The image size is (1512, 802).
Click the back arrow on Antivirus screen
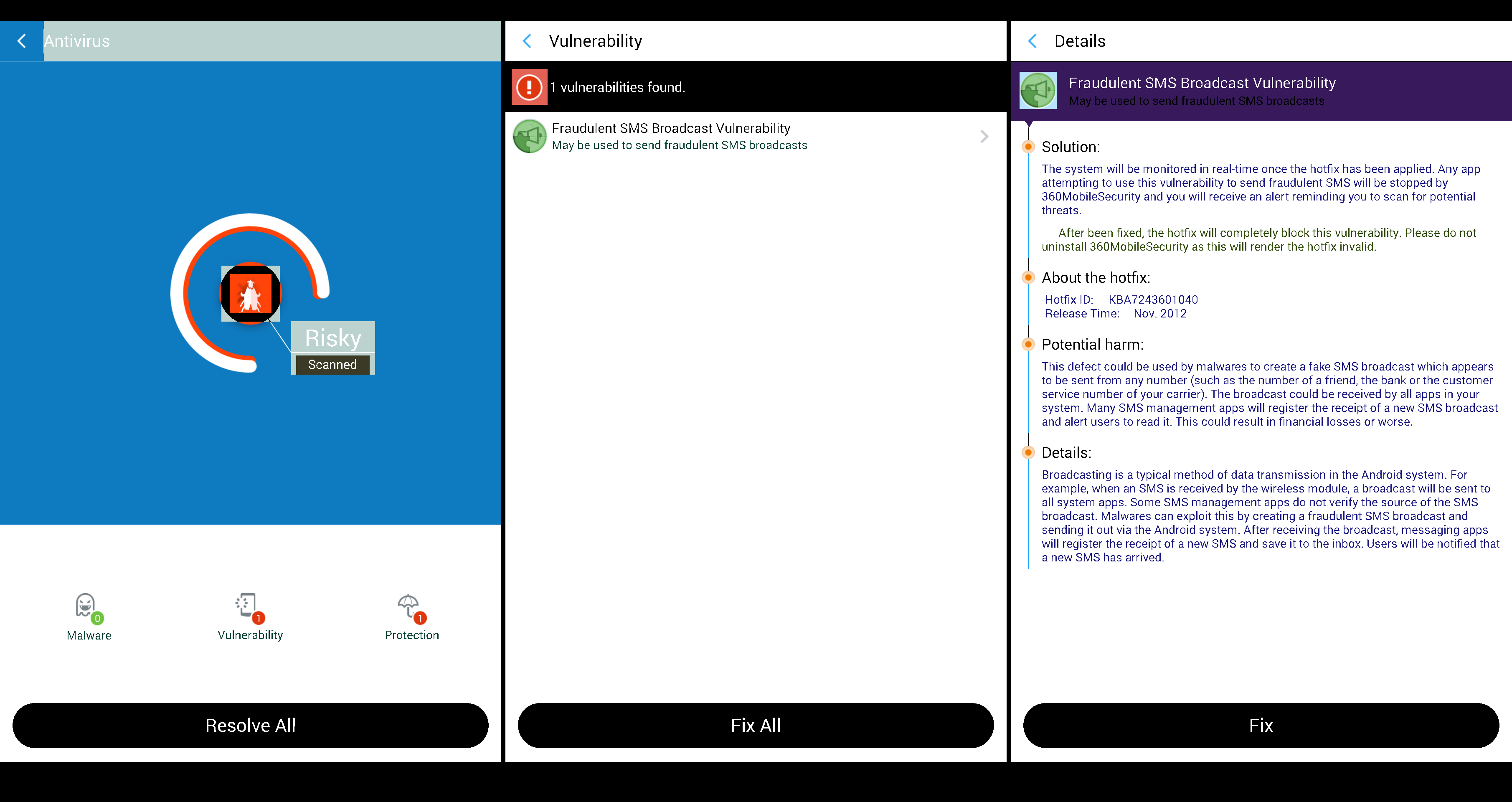point(22,40)
